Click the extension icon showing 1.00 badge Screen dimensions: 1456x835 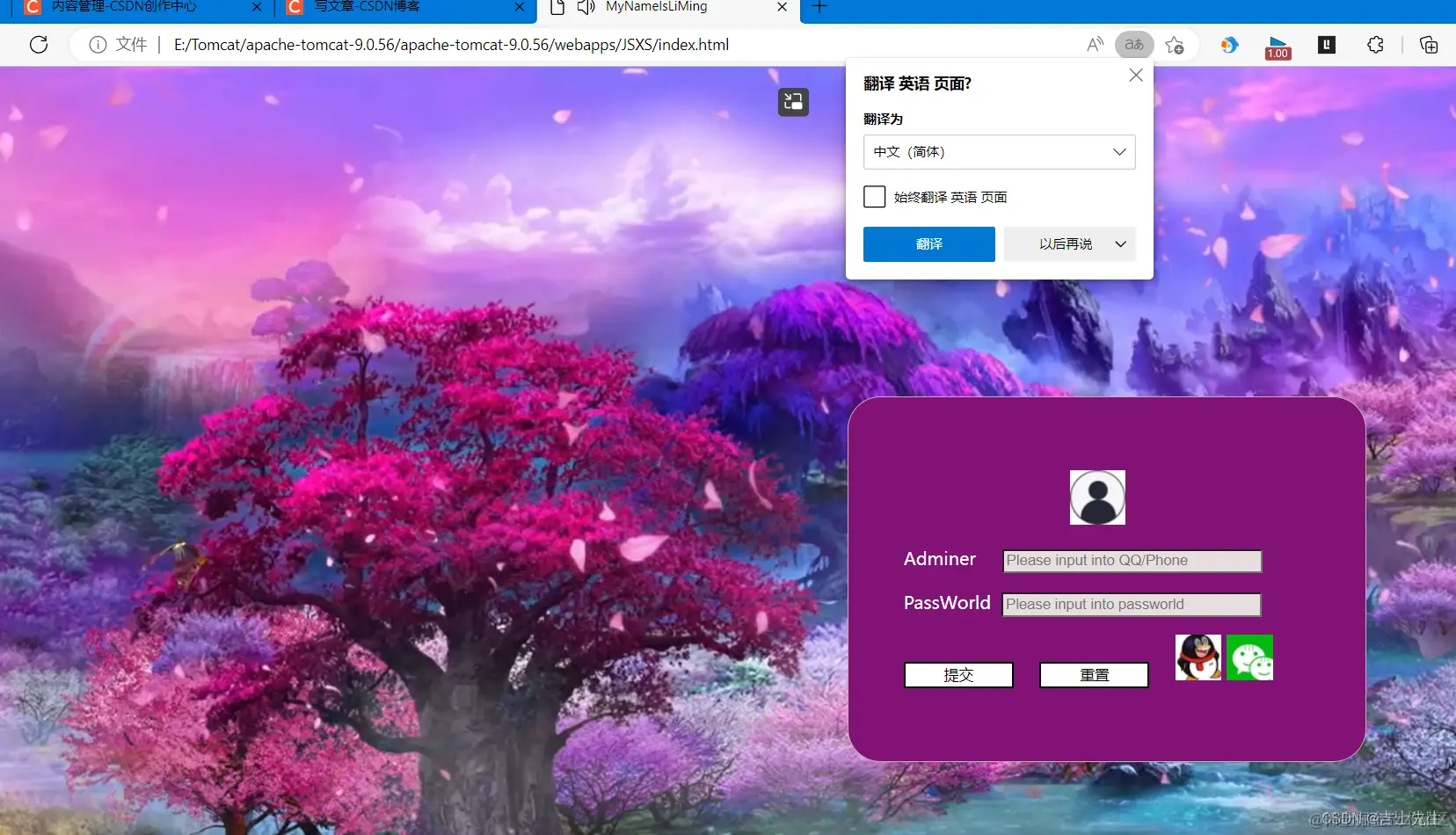point(1277,44)
